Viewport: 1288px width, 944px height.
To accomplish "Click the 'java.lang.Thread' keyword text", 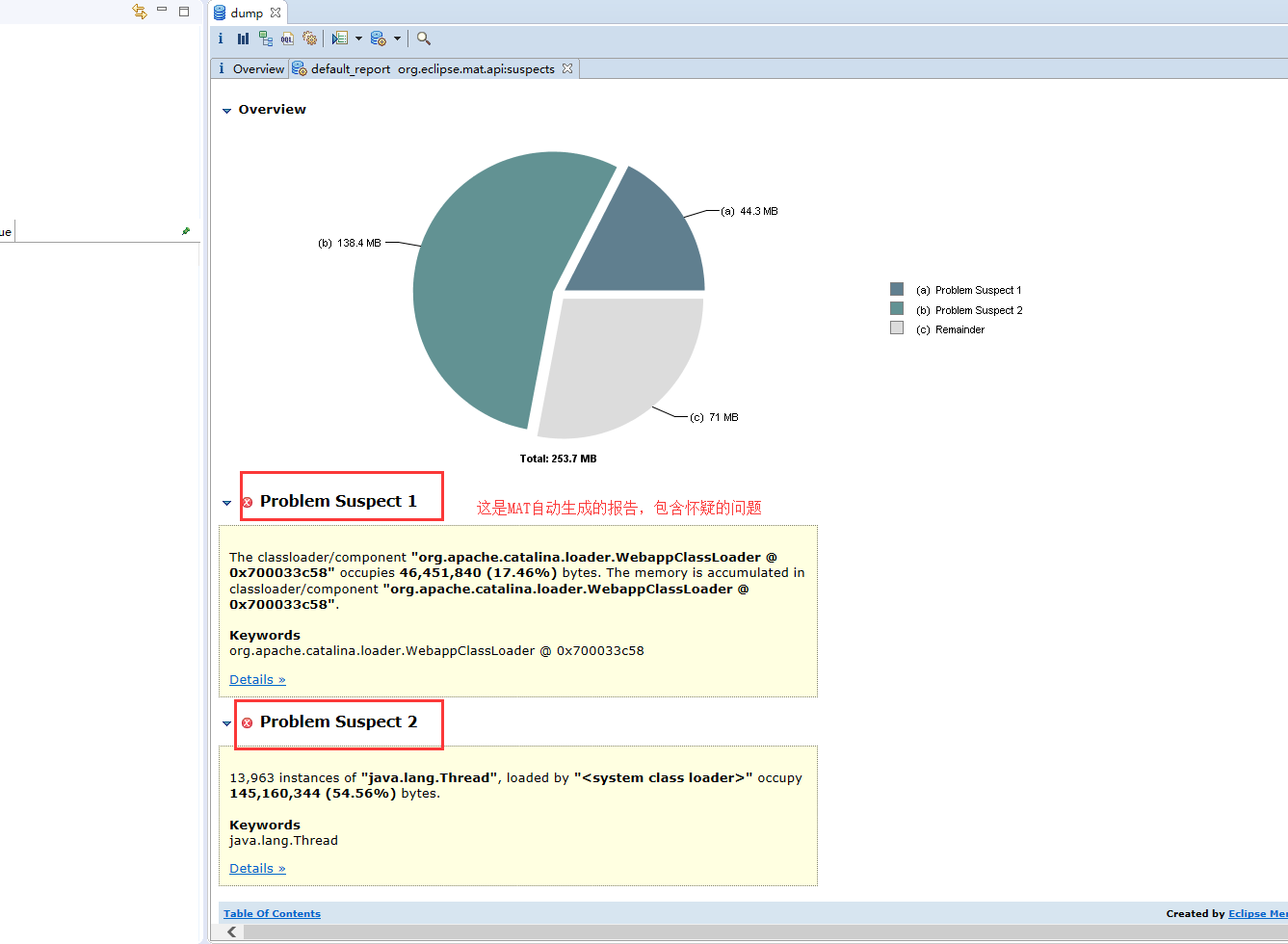I will point(283,840).
